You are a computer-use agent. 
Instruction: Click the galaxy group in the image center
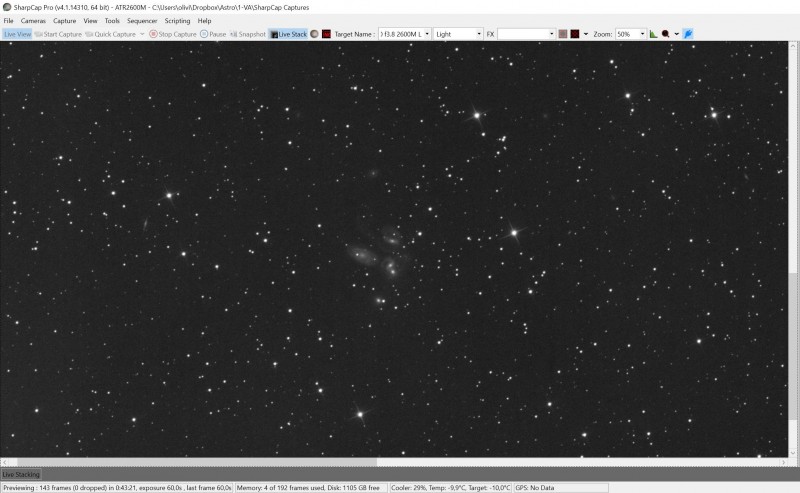tap(378, 255)
